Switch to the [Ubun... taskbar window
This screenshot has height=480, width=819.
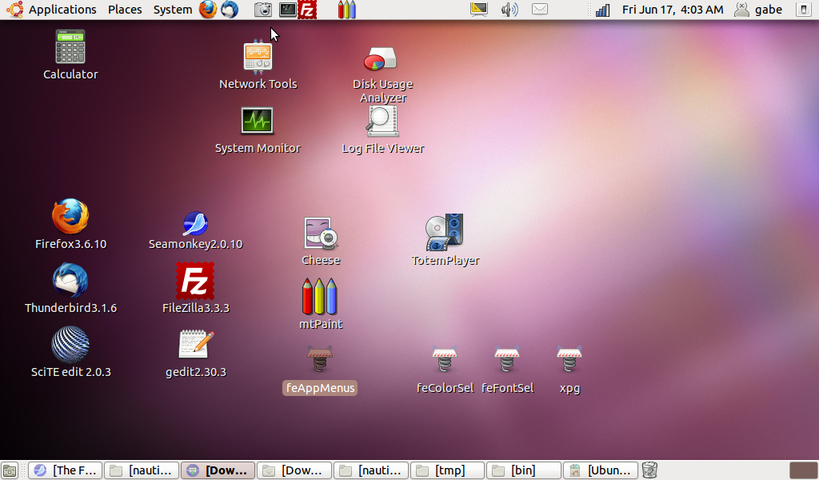pos(600,471)
